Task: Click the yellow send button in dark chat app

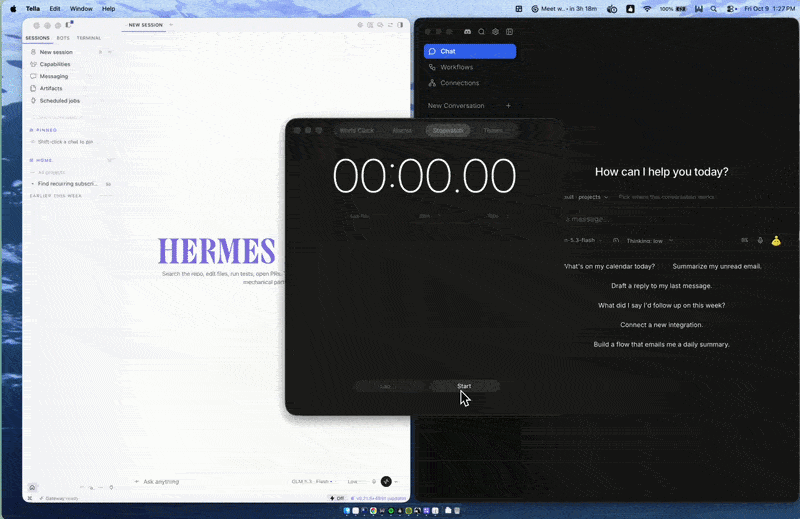Action: point(776,240)
